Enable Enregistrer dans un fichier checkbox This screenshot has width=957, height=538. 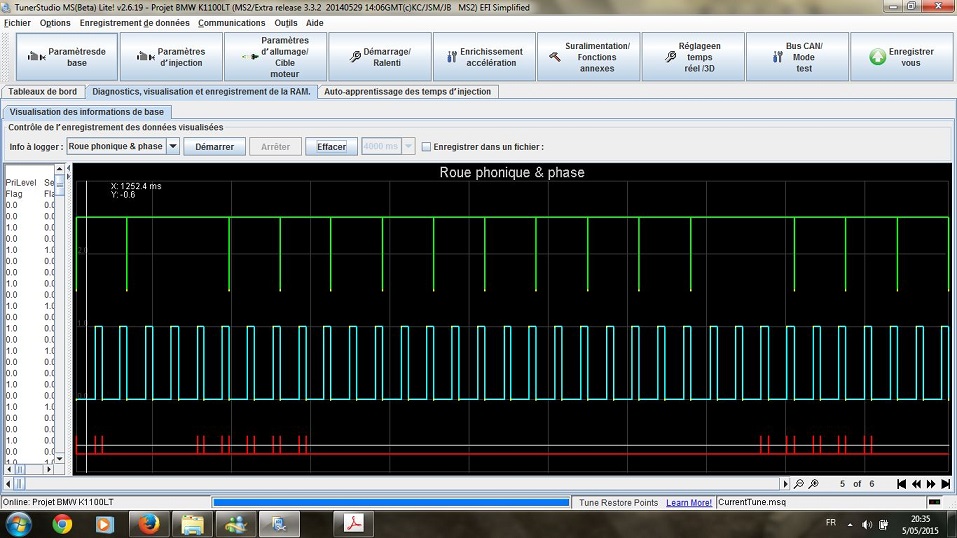(427, 147)
